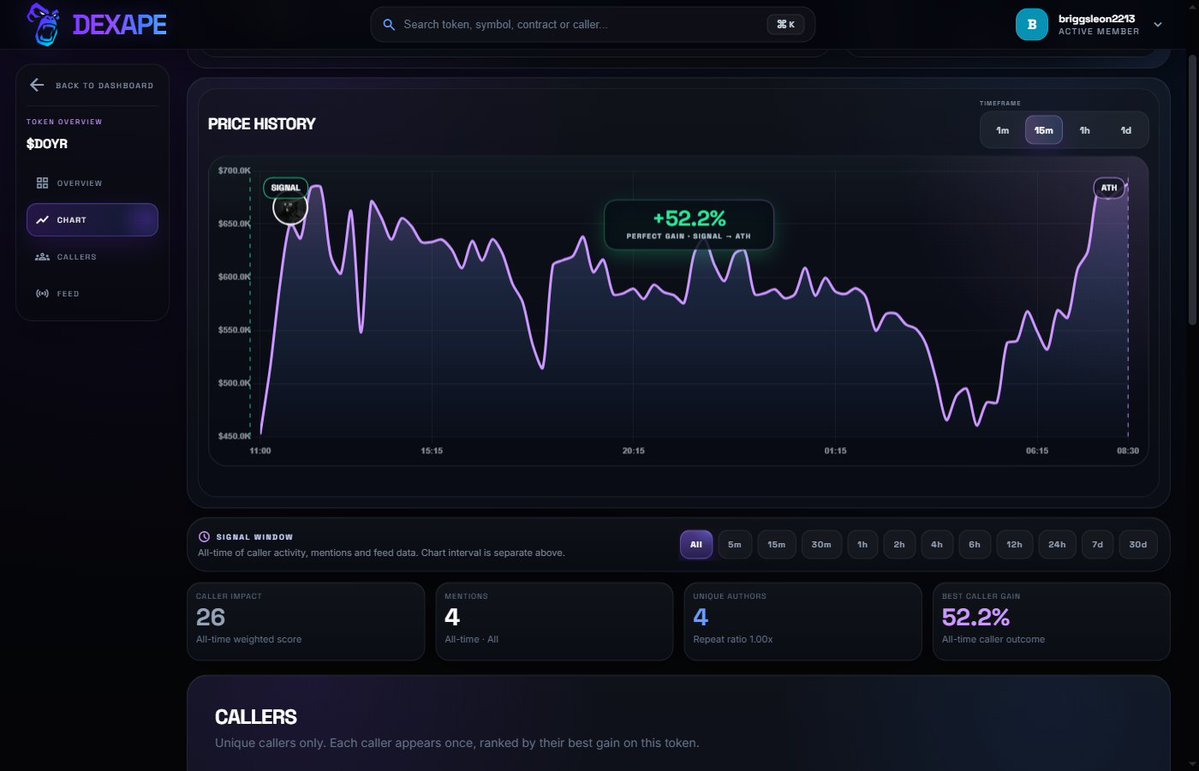The height and width of the screenshot is (771, 1199).
Task: Click the SIGNAL marker on chart
Action: [x=285, y=187]
